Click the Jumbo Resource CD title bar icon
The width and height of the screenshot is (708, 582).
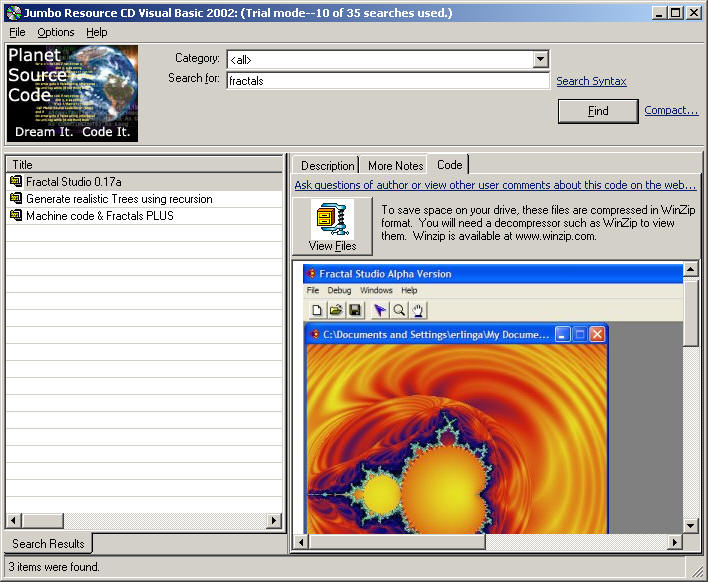tap(14, 13)
